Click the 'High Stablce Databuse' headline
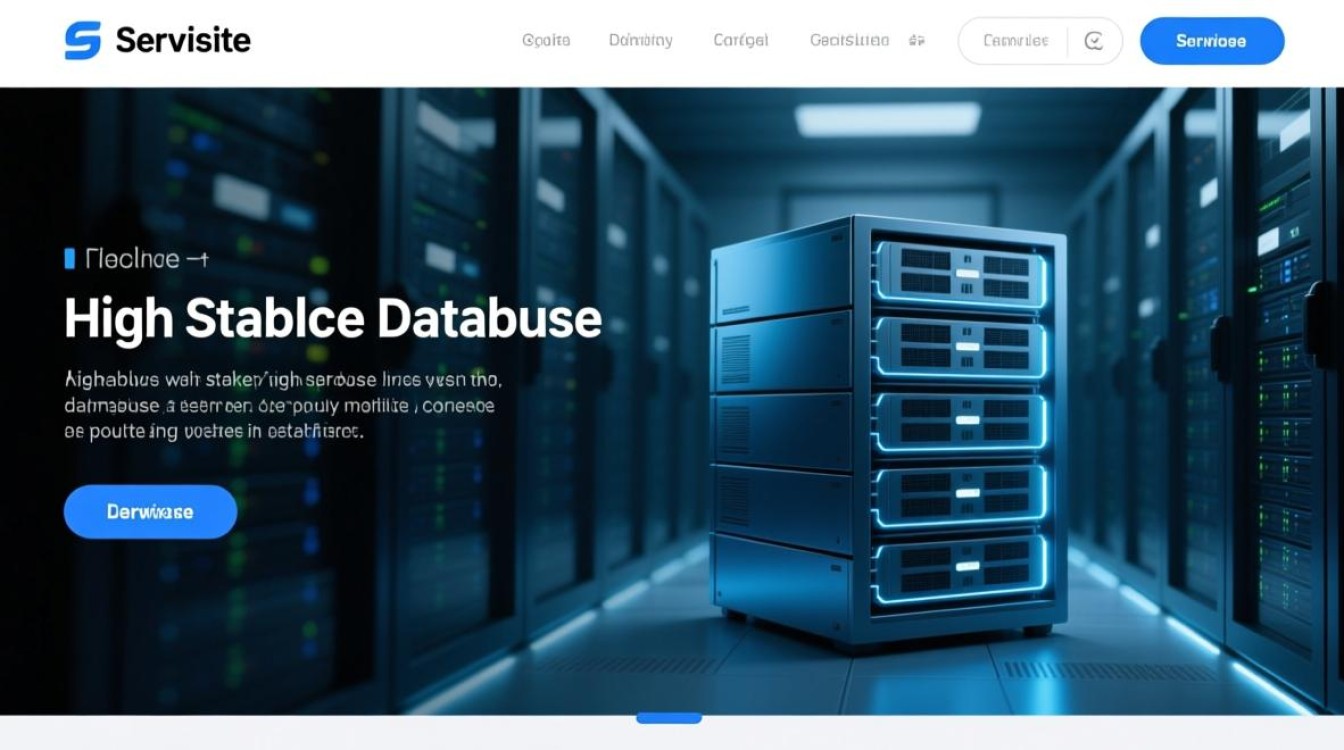Viewport: 1344px width, 750px height. (332, 318)
